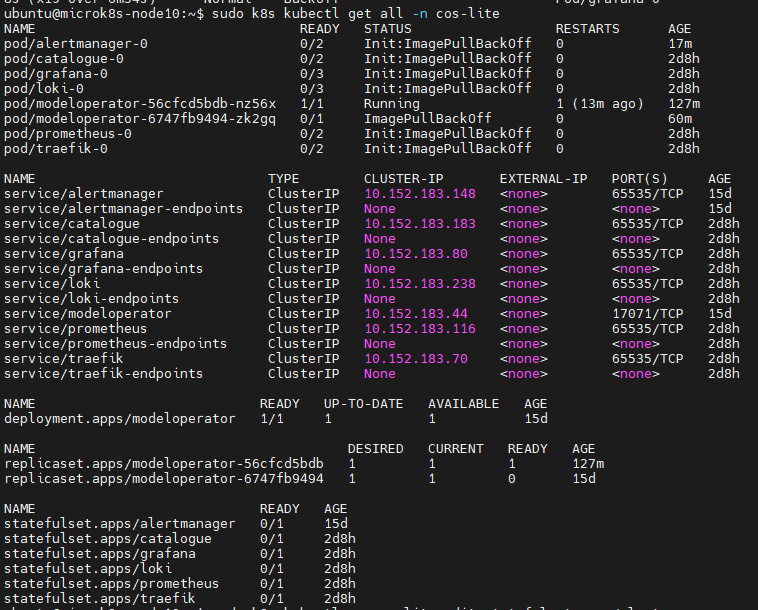Click service/modeloperator name
The width and height of the screenshot is (758, 610).
point(87,314)
